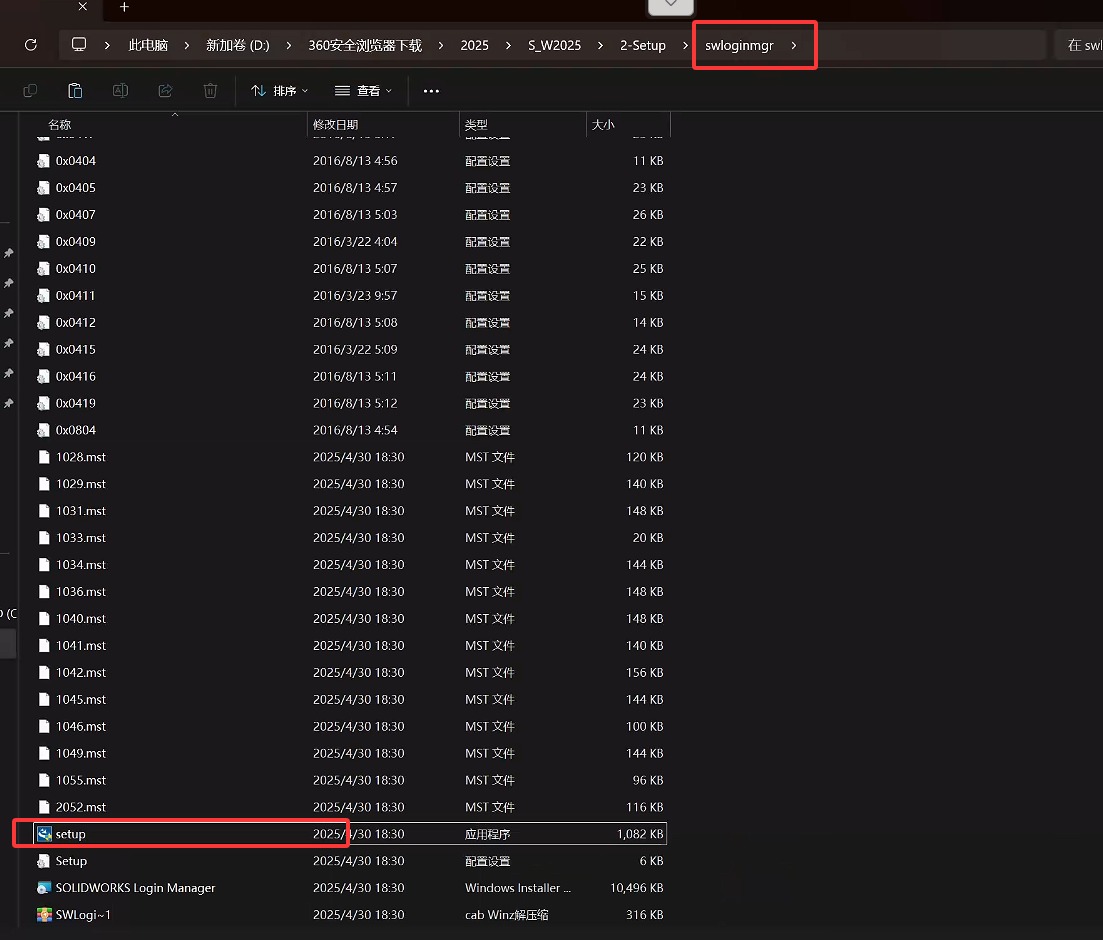The height and width of the screenshot is (940, 1103).
Task: Click the delete trash icon in the toolbar
Action: pyautogui.click(x=210, y=91)
